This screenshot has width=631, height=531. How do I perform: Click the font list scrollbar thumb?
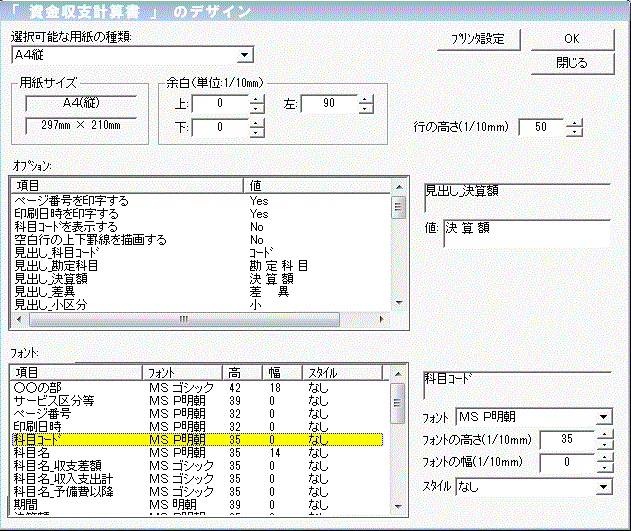click(398, 403)
